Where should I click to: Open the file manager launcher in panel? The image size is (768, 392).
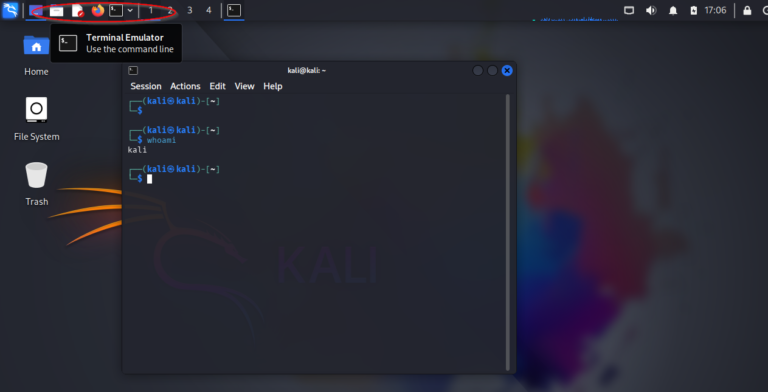56,10
